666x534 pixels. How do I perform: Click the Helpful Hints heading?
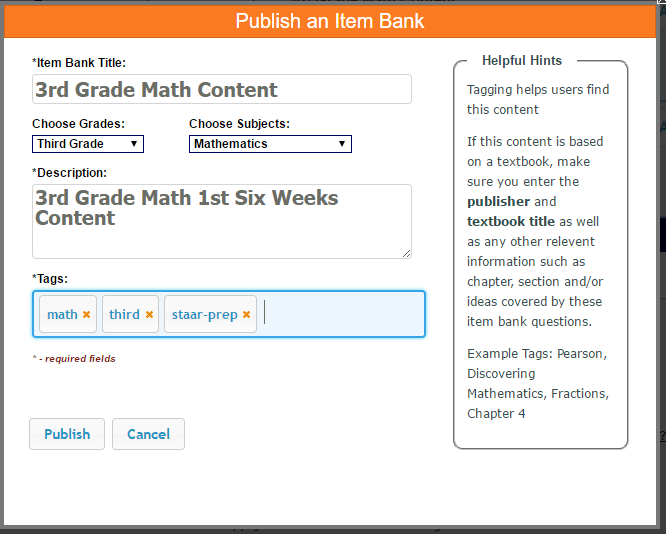(x=522, y=61)
